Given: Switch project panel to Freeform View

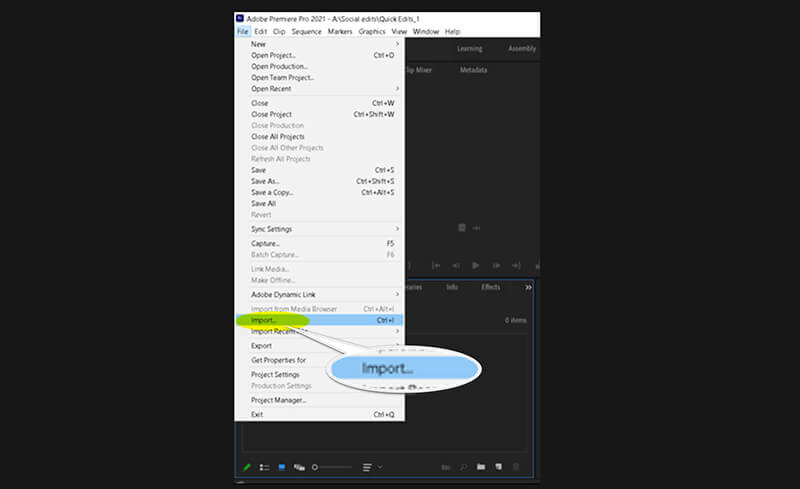Looking at the screenshot, I should pyautogui.click(x=299, y=467).
